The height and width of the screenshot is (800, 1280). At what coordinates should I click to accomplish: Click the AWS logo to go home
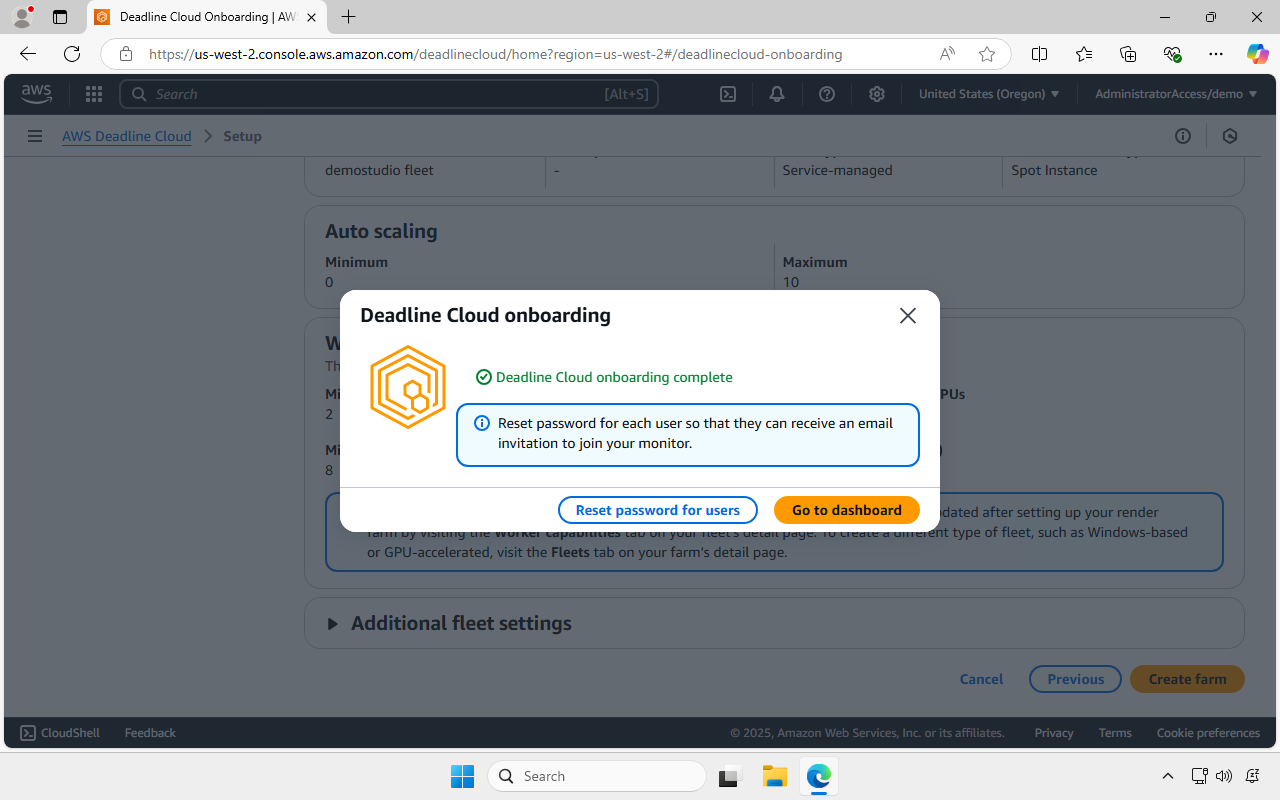[36, 93]
